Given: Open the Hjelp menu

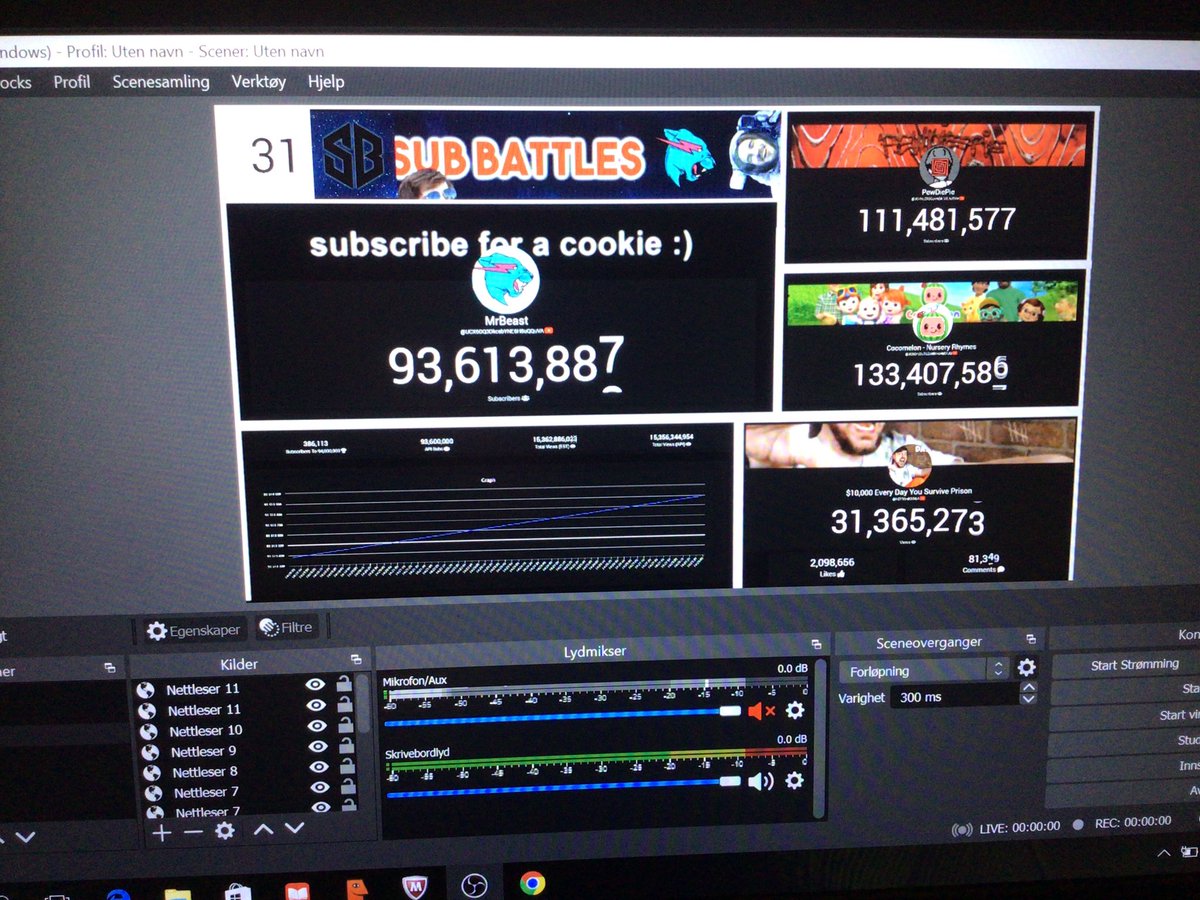Looking at the screenshot, I should click(326, 82).
